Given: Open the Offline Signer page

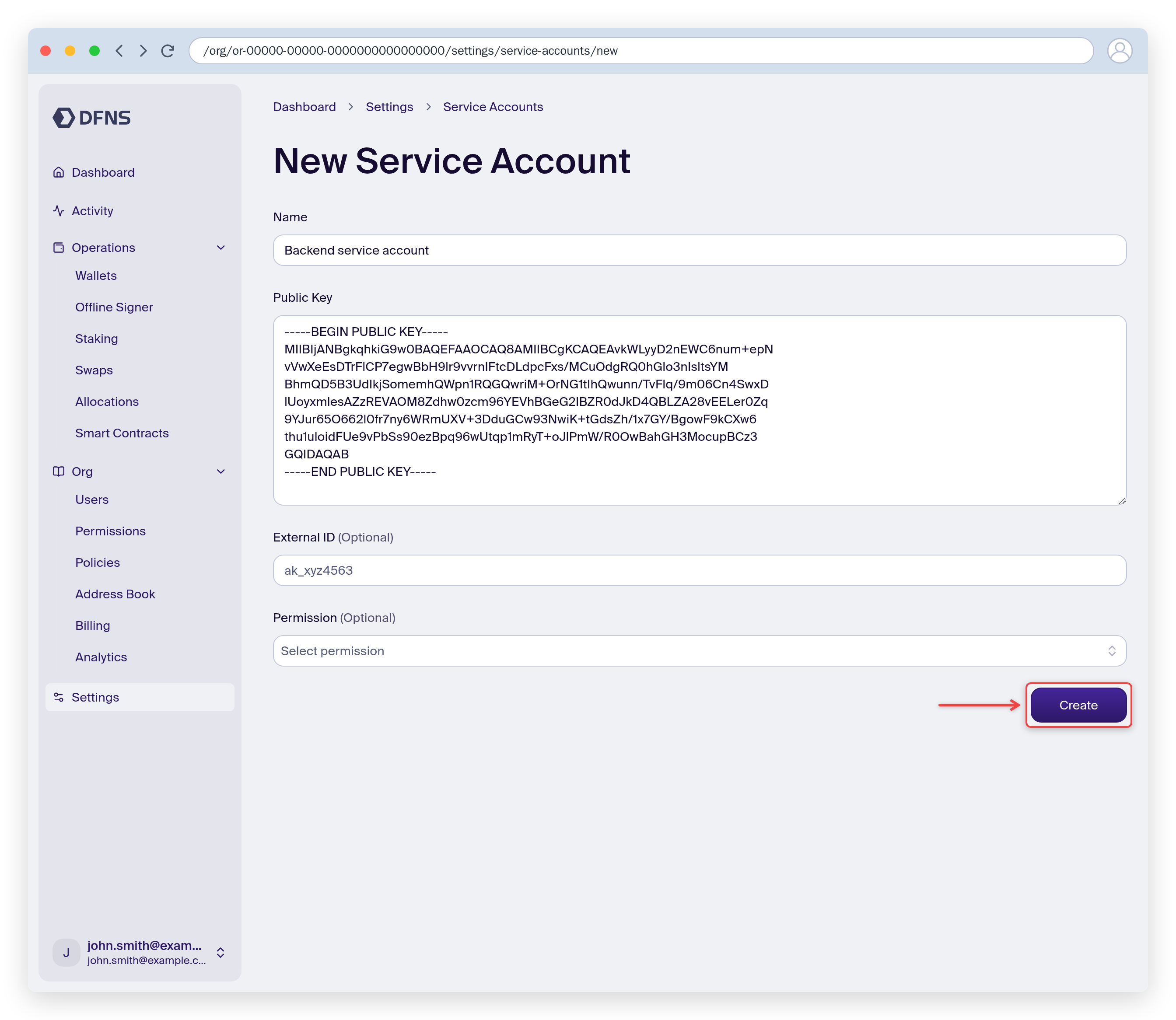Looking at the screenshot, I should click(114, 307).
